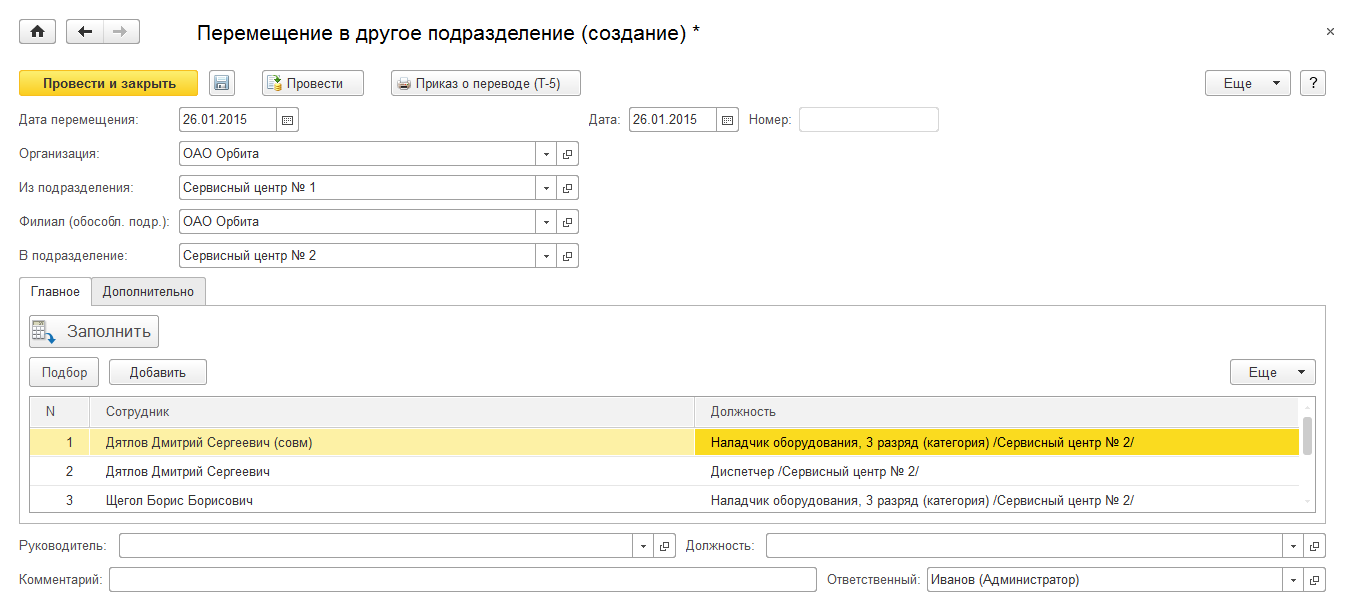Open the Из подразделения linked record icon

[x=568, y=188]
